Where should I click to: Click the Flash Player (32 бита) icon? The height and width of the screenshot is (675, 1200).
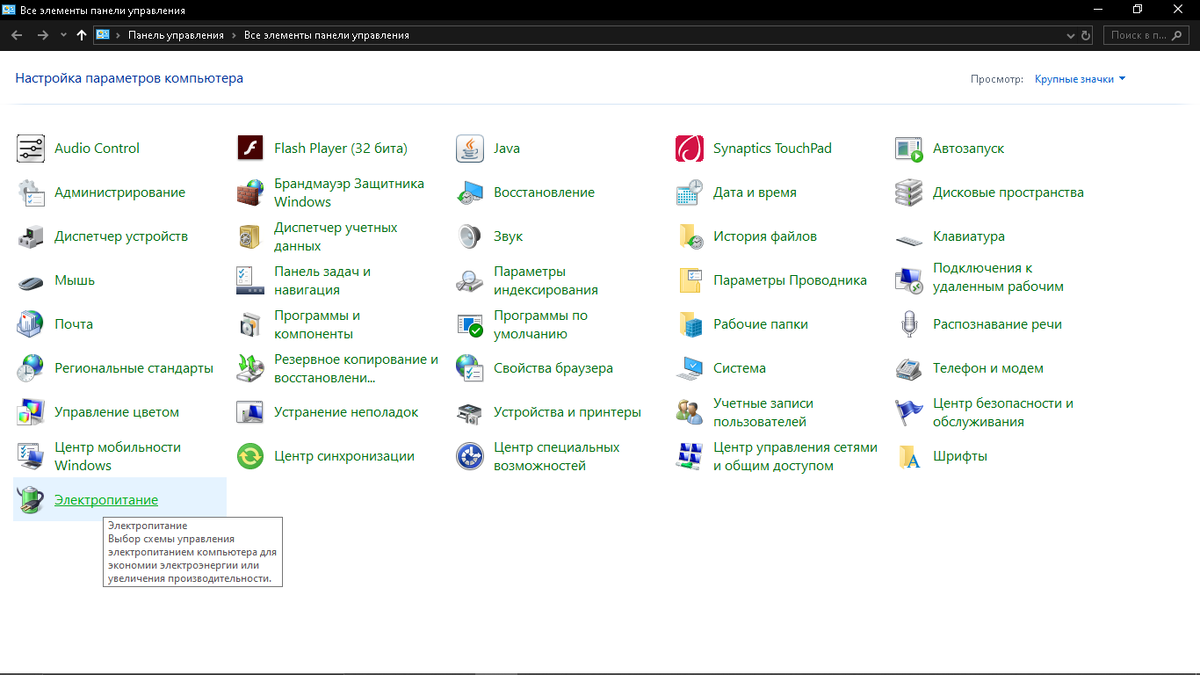tap(250, 148)
